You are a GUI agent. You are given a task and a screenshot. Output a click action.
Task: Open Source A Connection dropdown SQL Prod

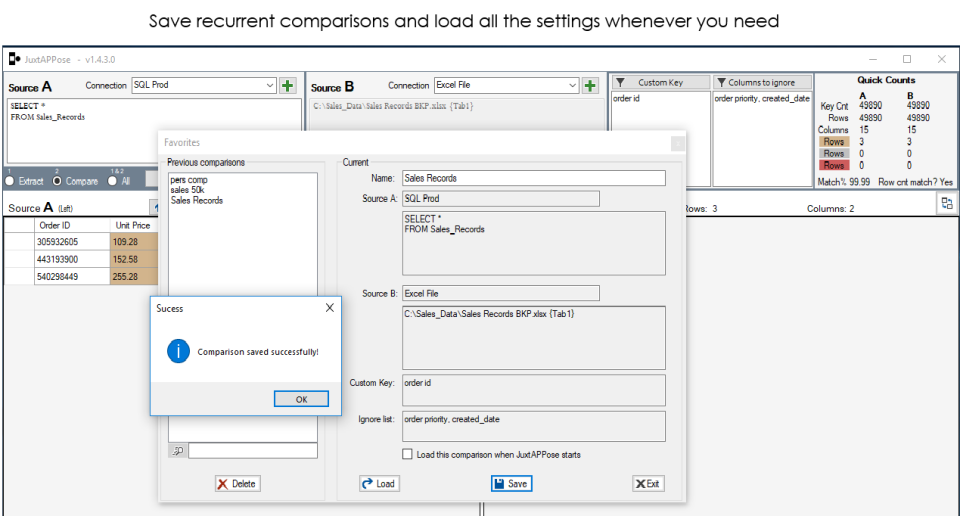pos(204,85)
